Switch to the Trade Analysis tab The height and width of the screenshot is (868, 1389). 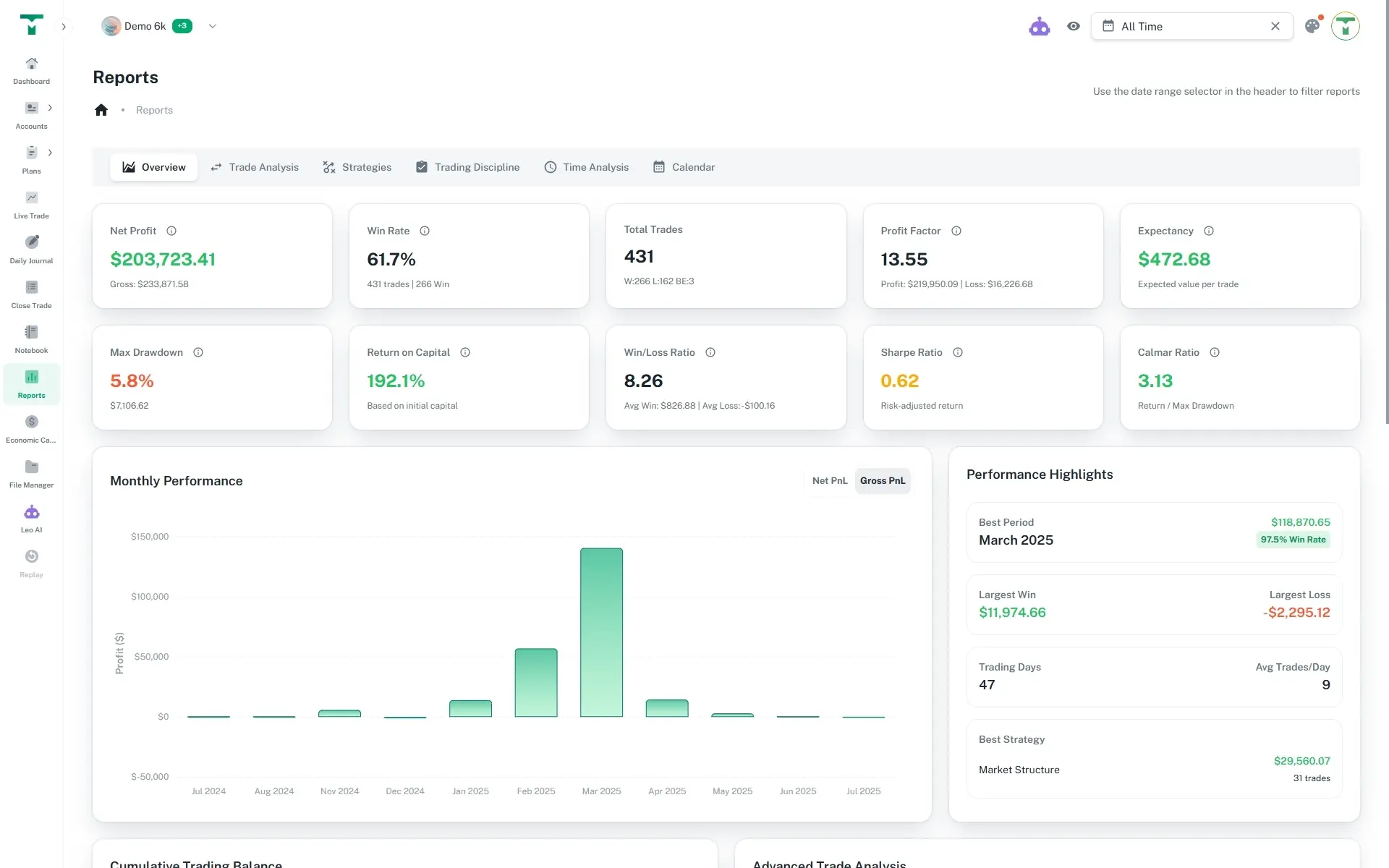point(255,167)
